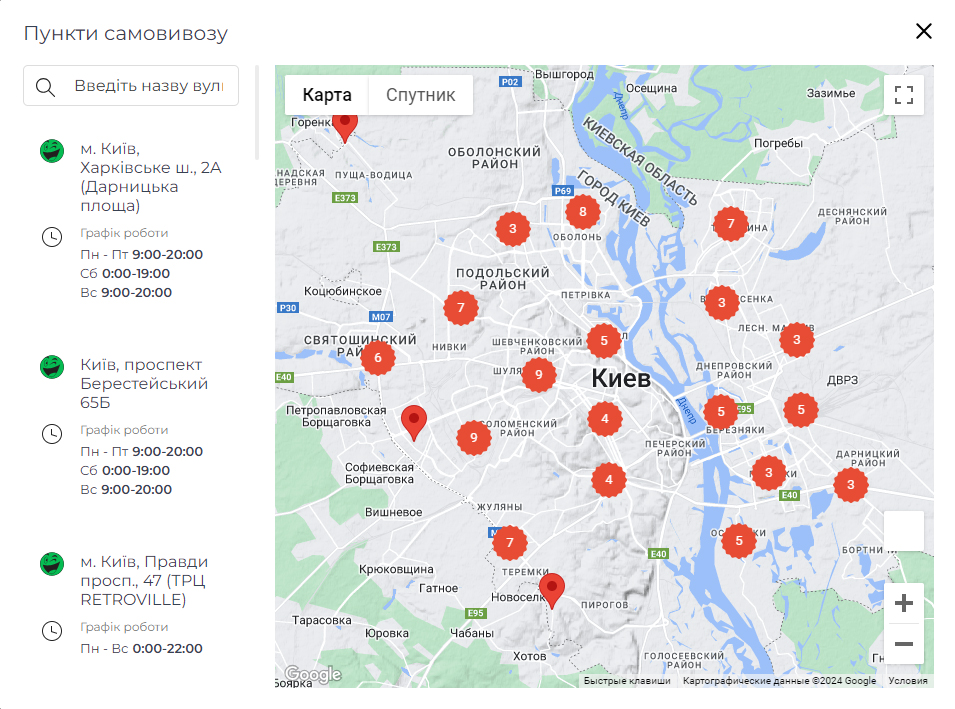Open Быстрые клавиши keyboard shortcuts

627,680
